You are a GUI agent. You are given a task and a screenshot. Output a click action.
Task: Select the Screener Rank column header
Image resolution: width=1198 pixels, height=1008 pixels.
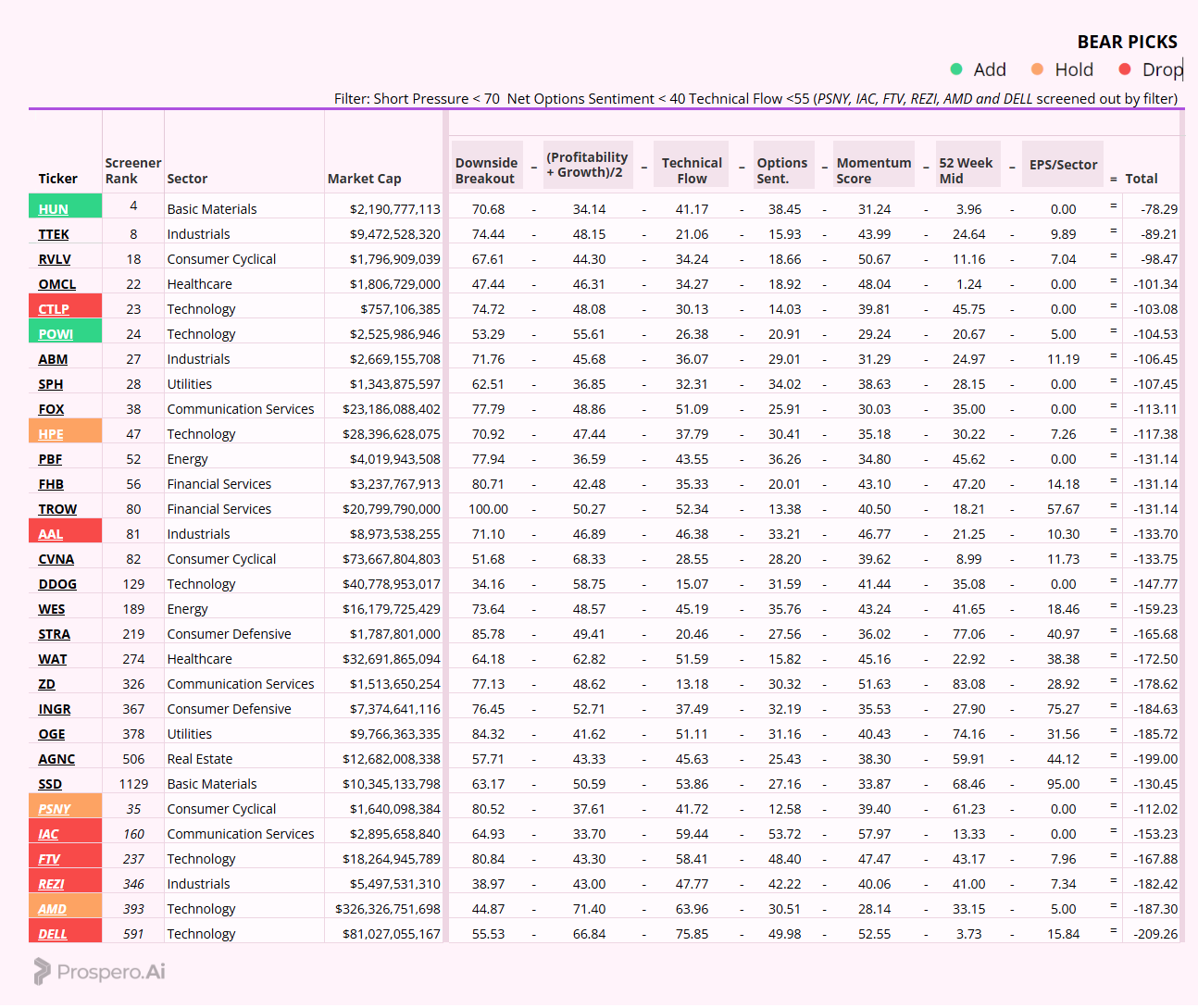tap(133, 170)
